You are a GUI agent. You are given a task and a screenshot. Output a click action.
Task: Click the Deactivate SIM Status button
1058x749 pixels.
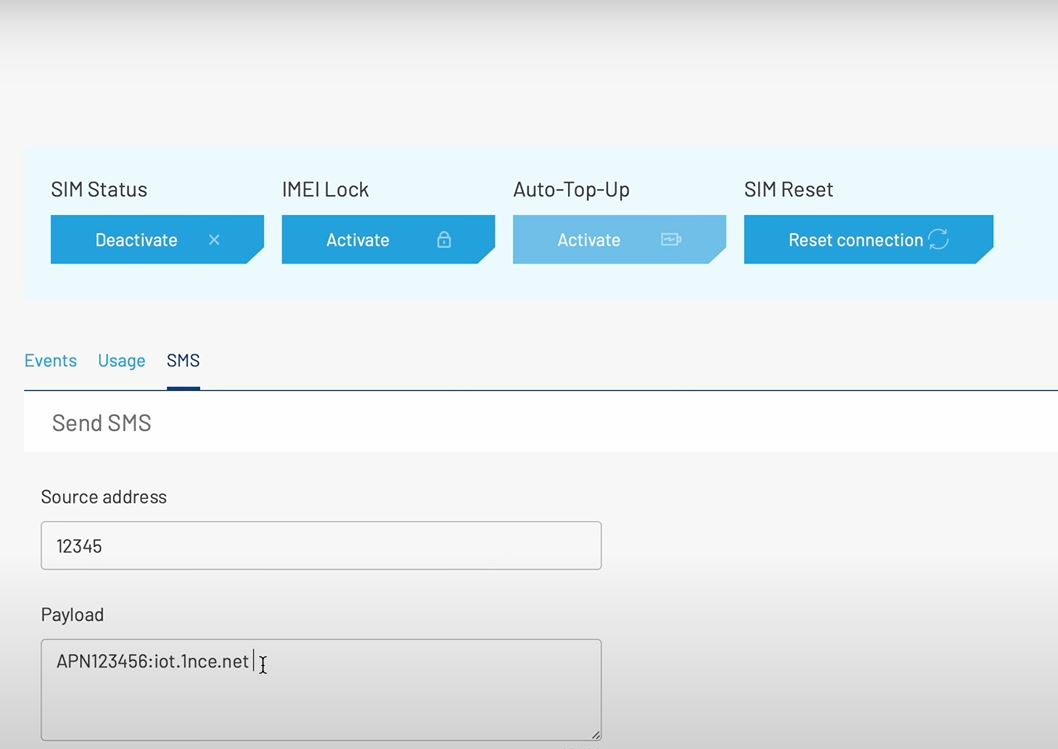pos(157,240)
